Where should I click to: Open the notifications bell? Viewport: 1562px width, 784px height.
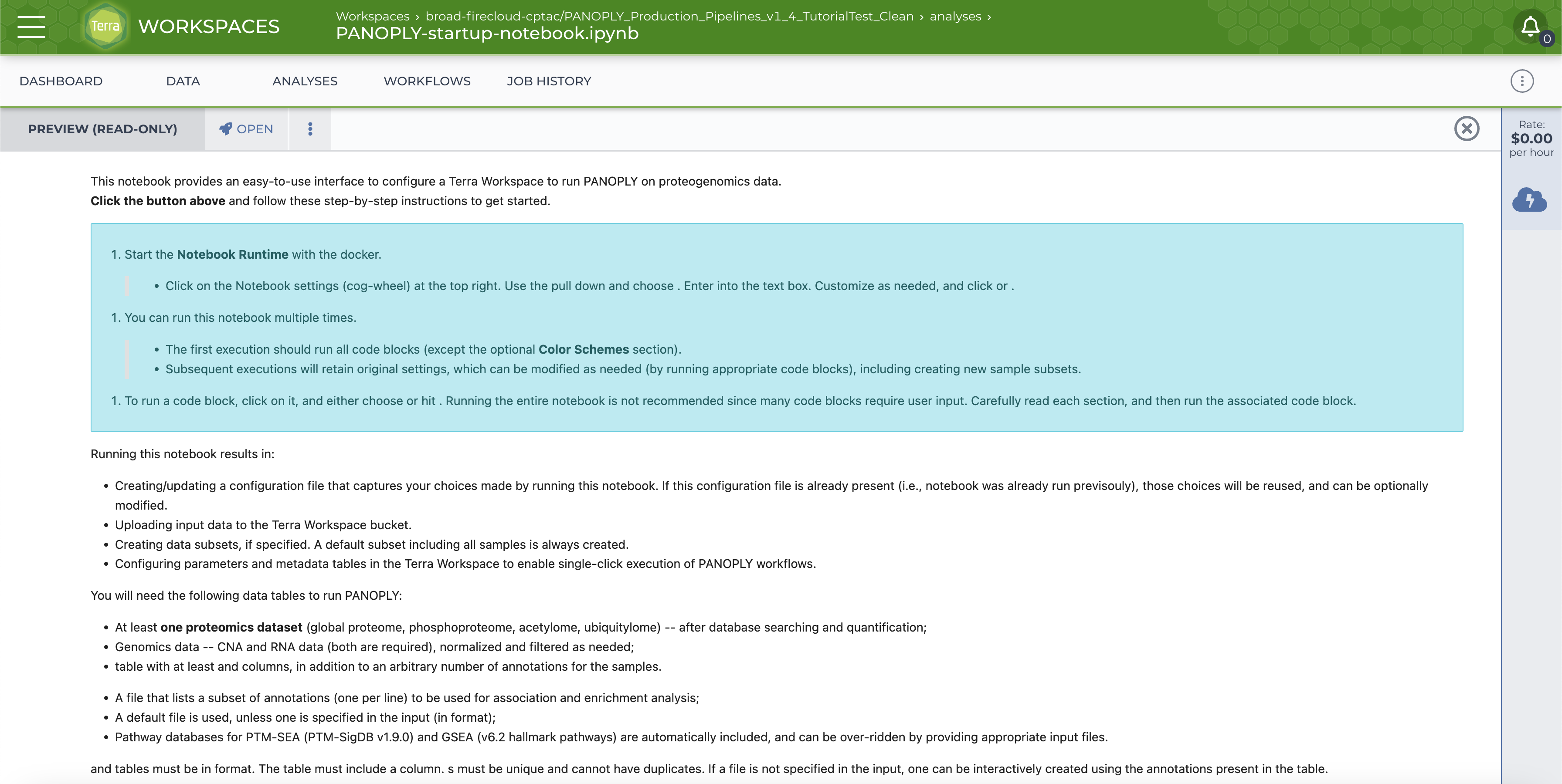coord(1530,27)
